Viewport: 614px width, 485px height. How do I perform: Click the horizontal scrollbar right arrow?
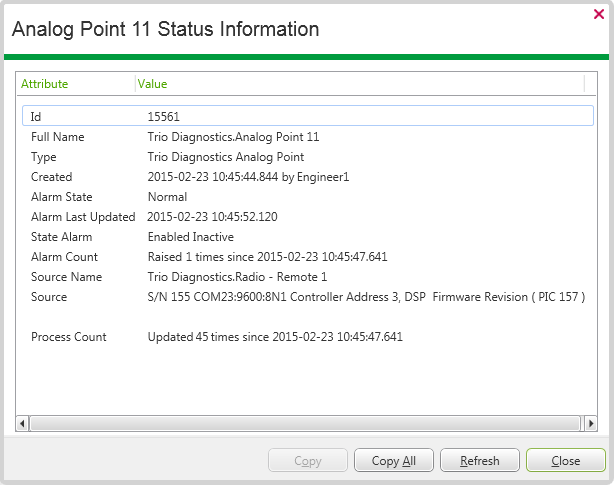[x=591, y=423]
